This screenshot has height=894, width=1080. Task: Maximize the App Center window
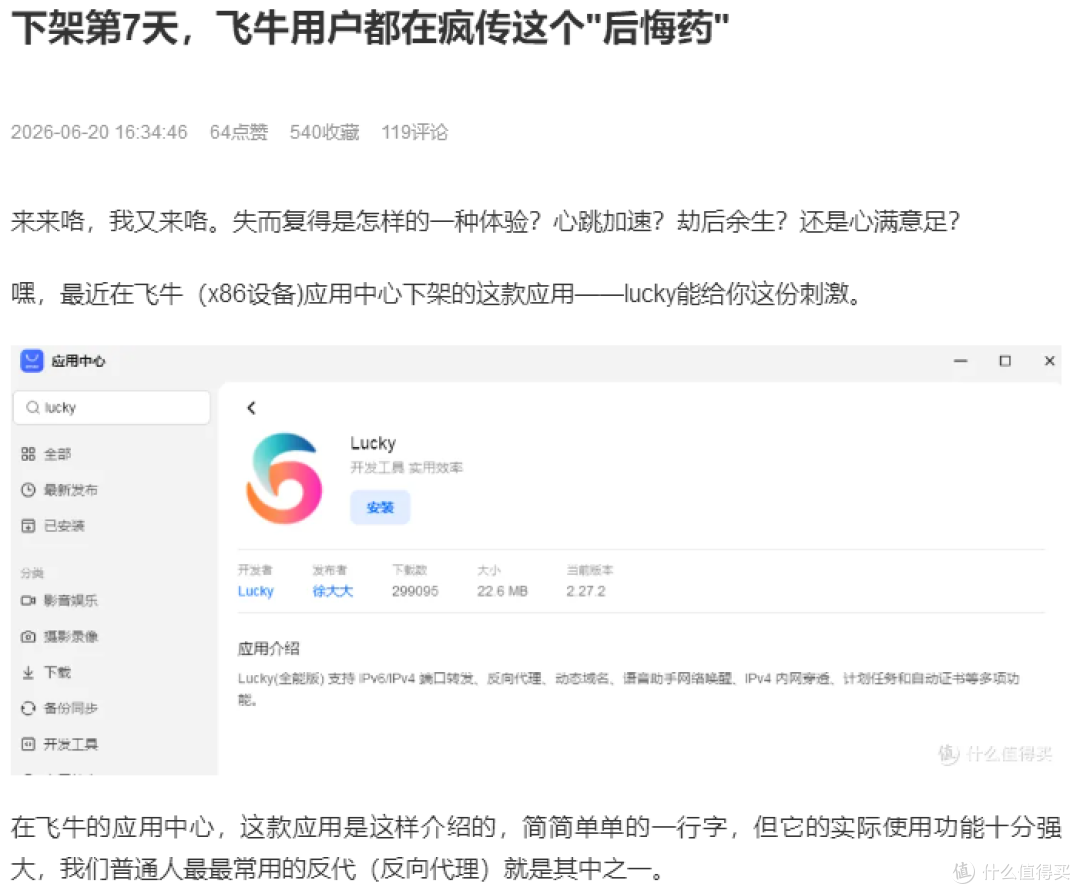point(1005,361)
